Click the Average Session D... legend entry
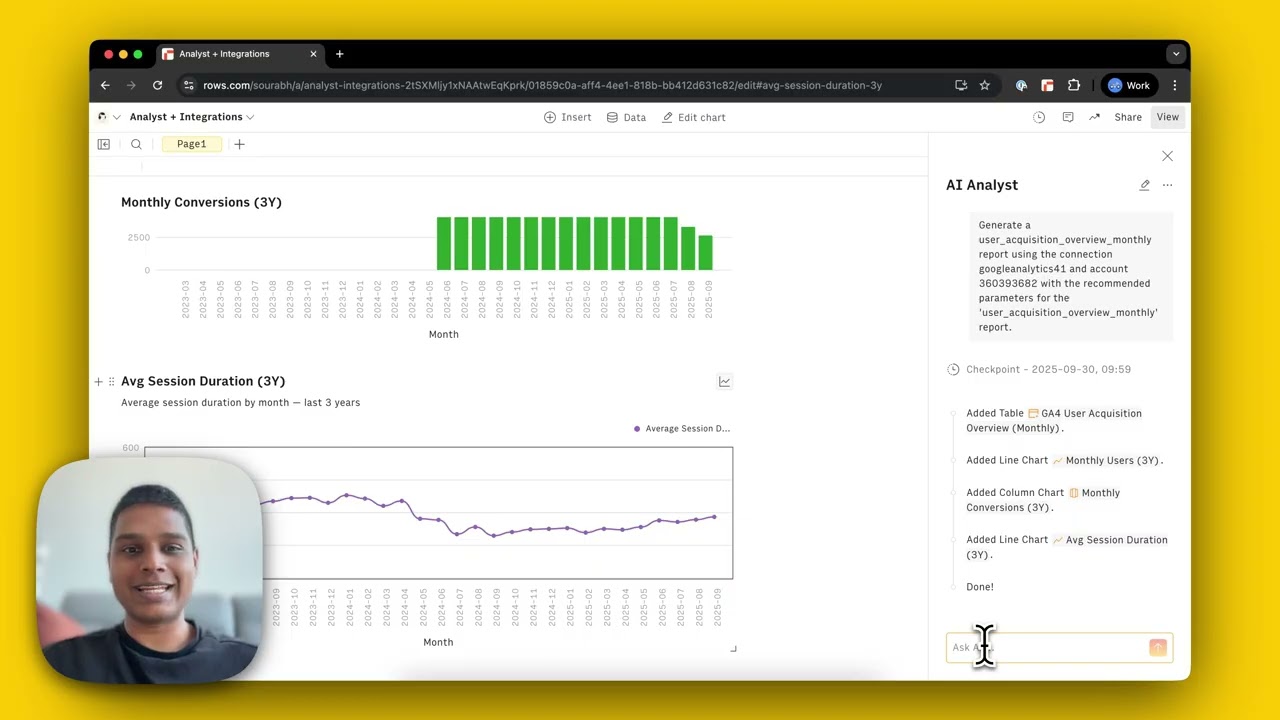This screenshot has height=720, width=1280. pyautogui.click(x=682, y=428)
